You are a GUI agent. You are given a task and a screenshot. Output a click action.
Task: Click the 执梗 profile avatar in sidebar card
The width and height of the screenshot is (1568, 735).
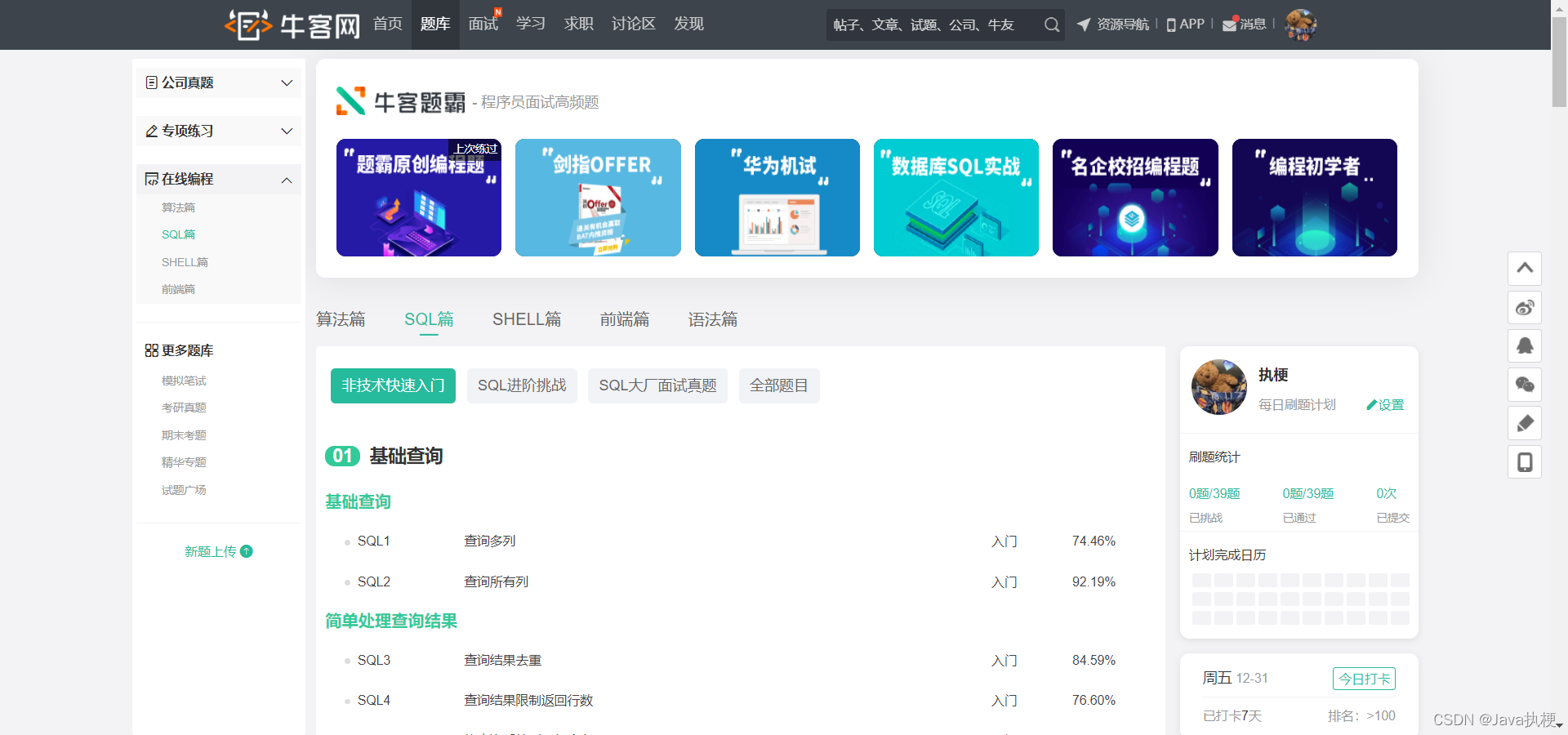[x=1219, y=387]
